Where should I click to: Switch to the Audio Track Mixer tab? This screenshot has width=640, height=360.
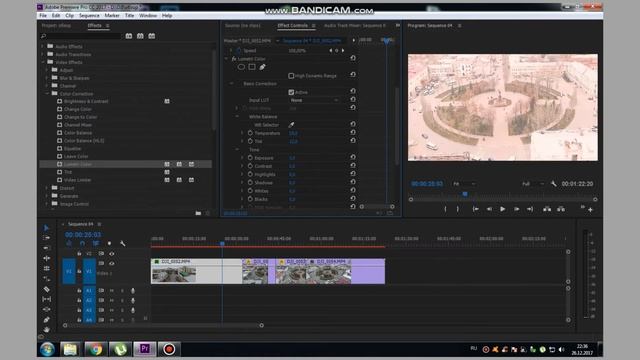tap(354, 25)
